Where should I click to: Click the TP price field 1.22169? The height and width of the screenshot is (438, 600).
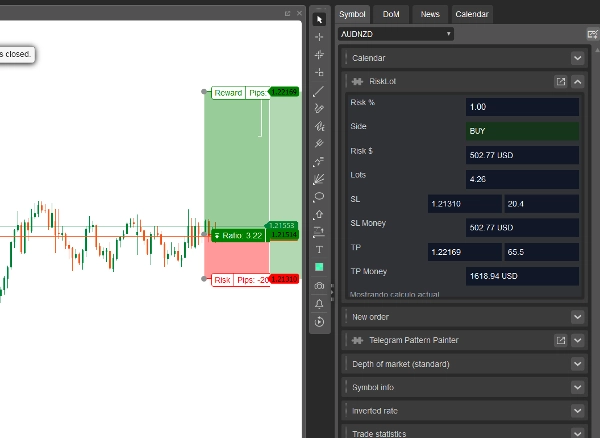click(465, 252)
